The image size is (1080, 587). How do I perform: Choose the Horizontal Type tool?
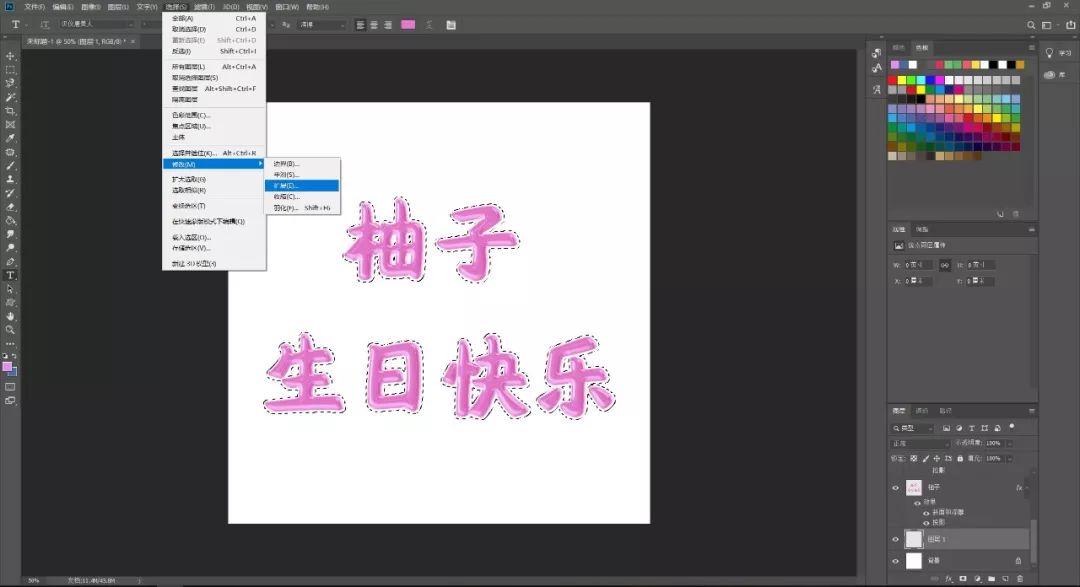[11, 274]
